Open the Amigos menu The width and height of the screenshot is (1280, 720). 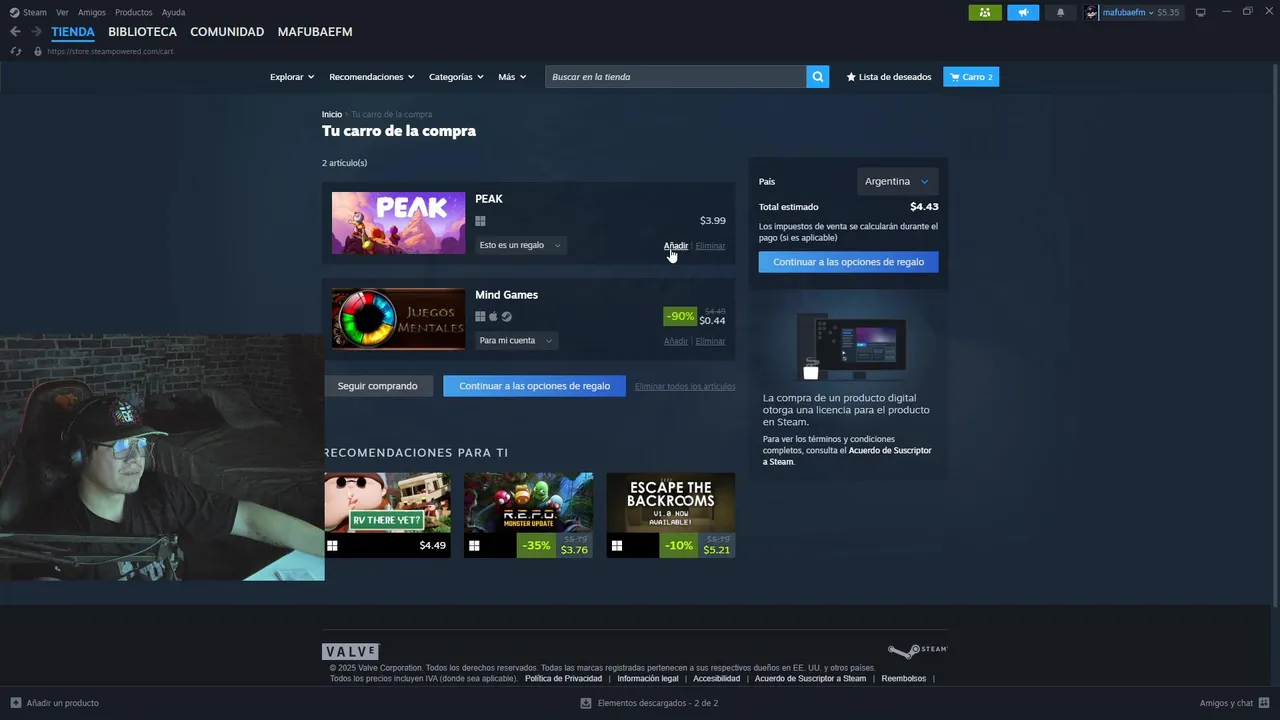pyautogui.click(x=92, y=12)
